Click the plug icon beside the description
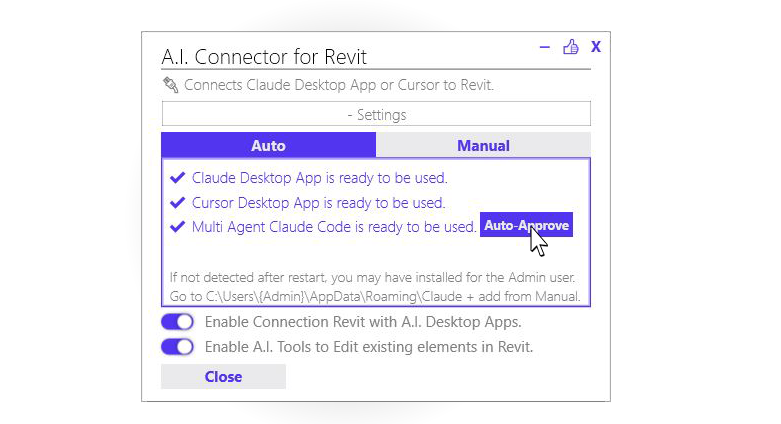This screenshot has height=424, width=781. click(170, 85)
